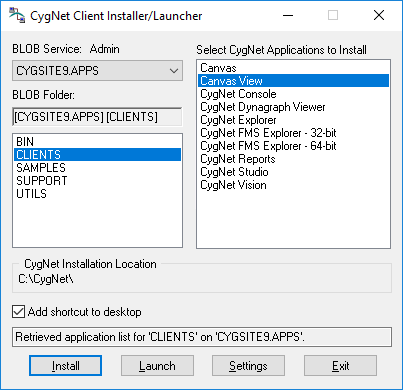Select CygNet FMS Explorer - 32-bit
403x390 pixels.
coord(293,133)
